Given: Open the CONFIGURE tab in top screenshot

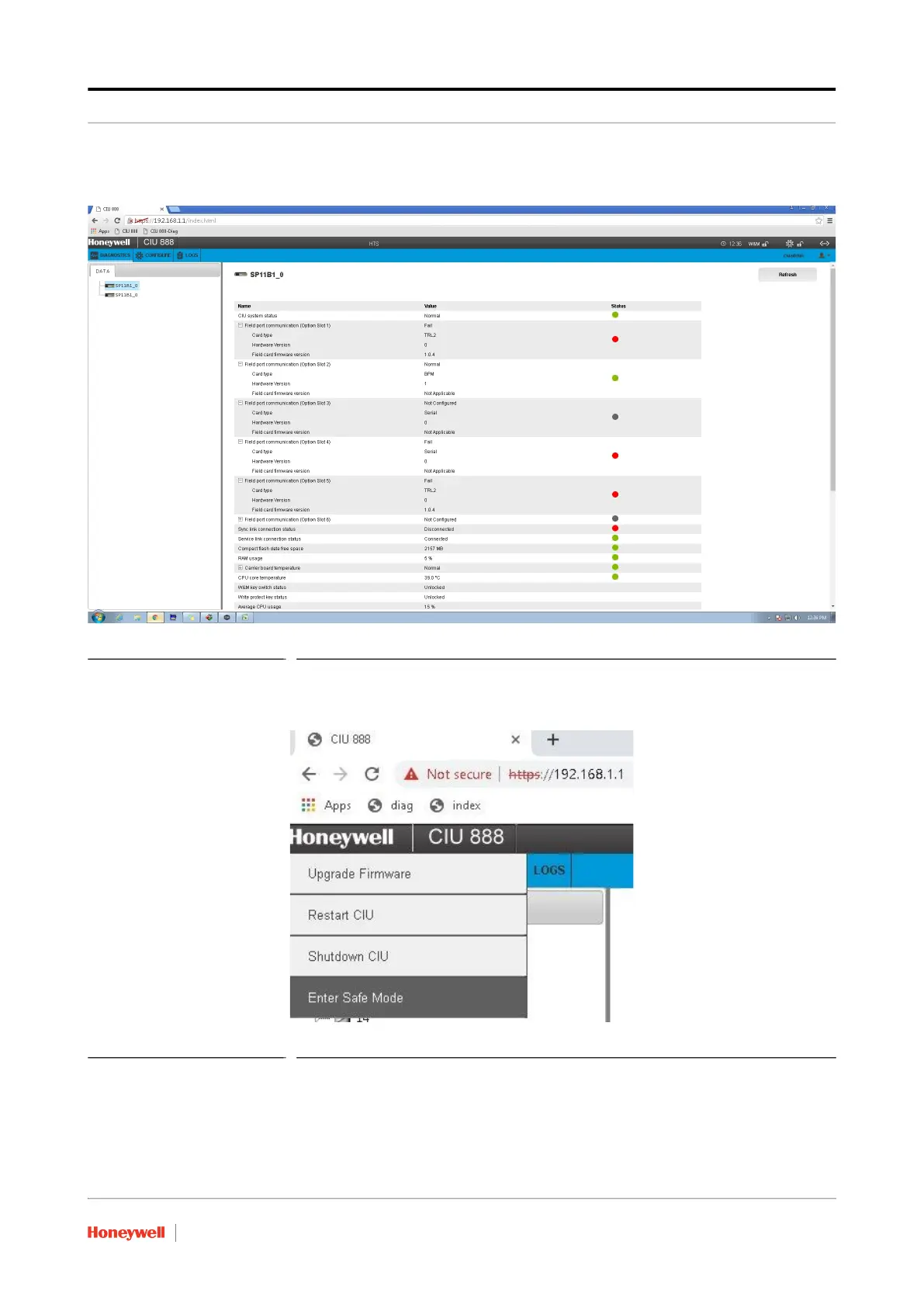Looking at the screenshot, I should tap(153, 255).
